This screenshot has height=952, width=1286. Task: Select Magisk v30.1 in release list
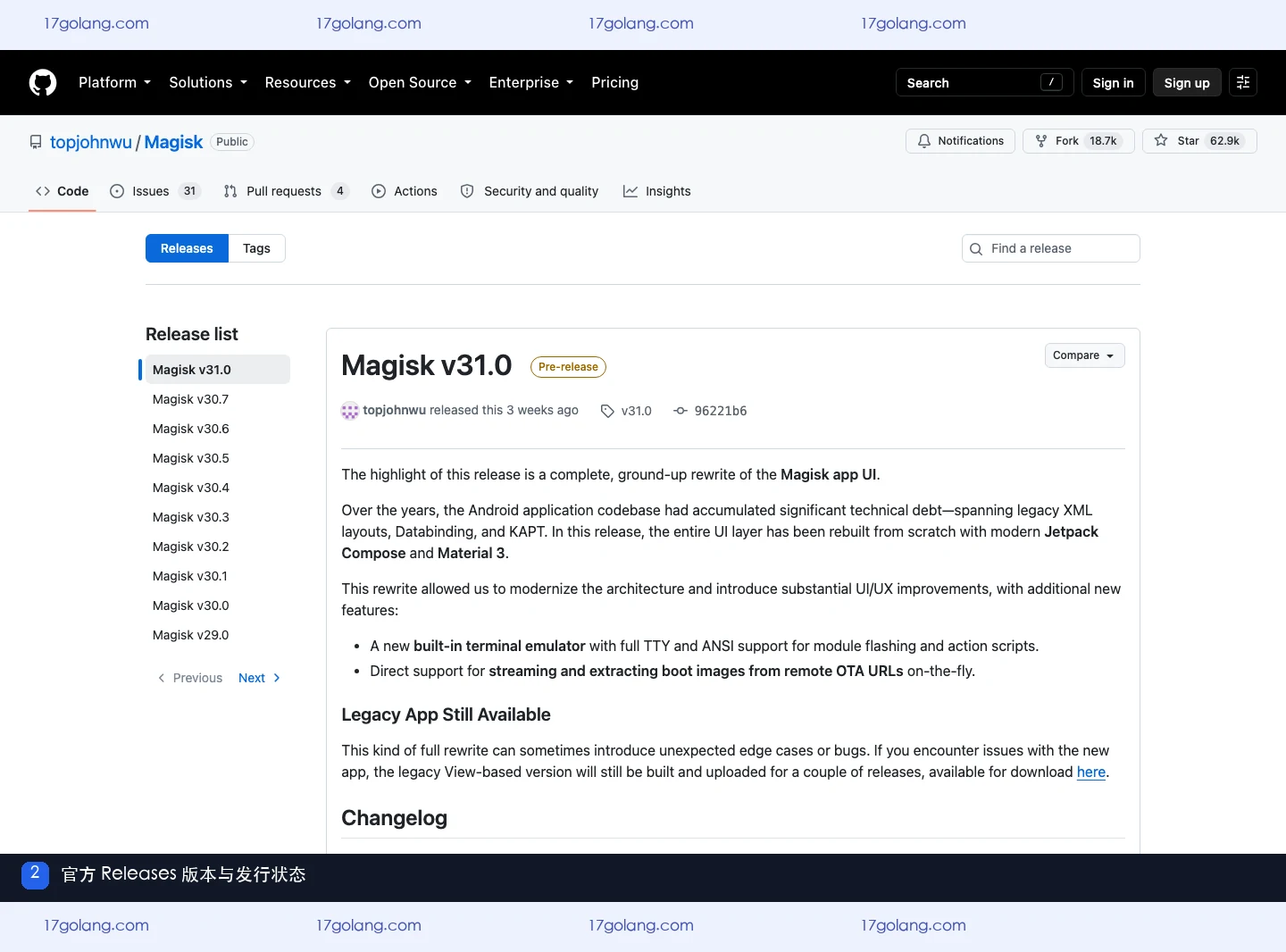tap(217, 576)
